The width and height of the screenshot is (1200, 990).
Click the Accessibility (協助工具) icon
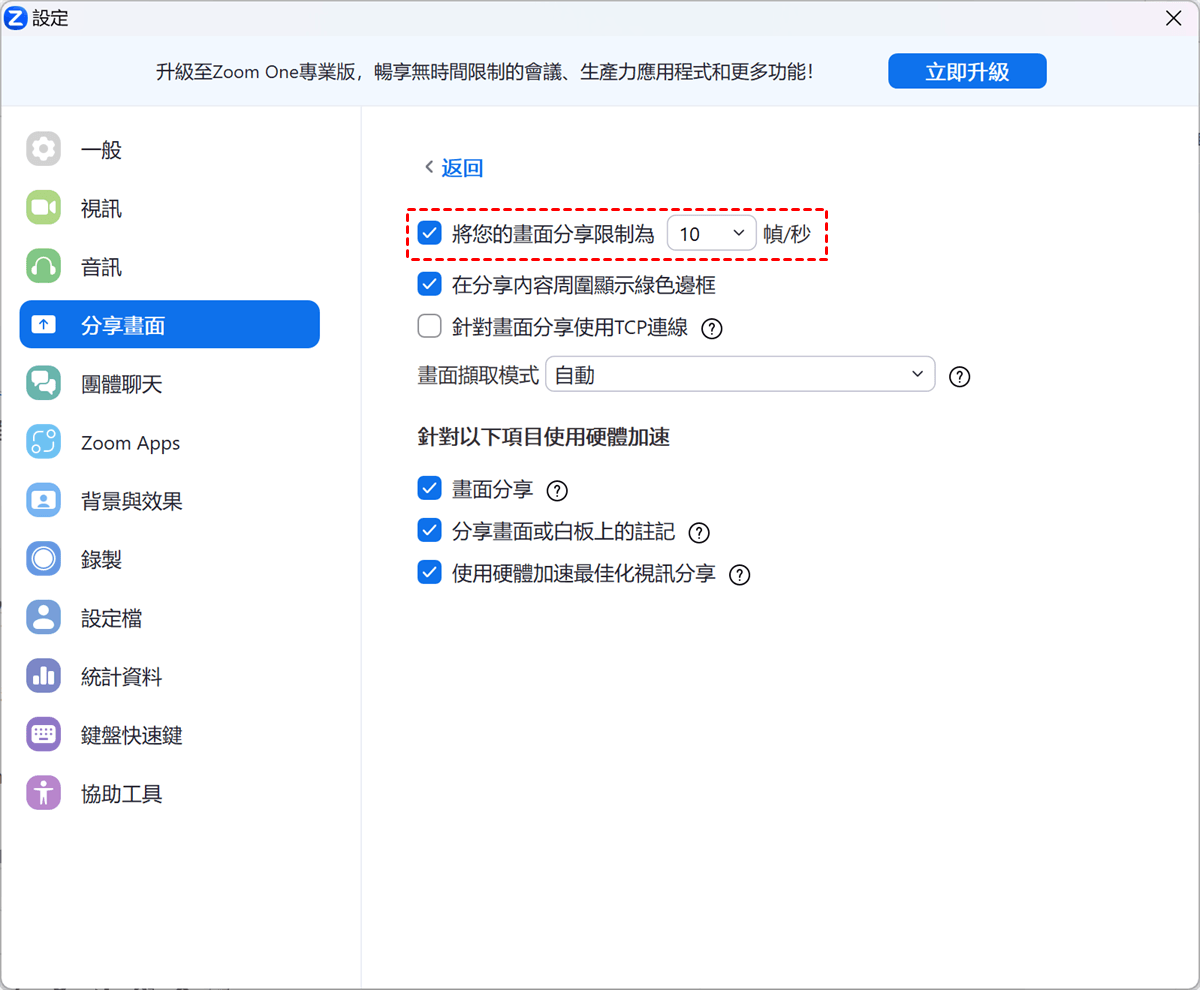(43, 793)
